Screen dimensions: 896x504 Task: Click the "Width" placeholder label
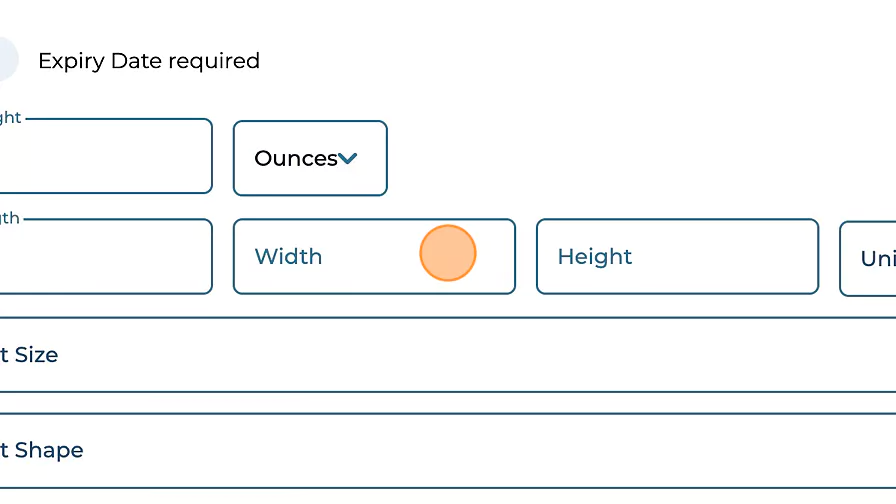pos(288,257)
